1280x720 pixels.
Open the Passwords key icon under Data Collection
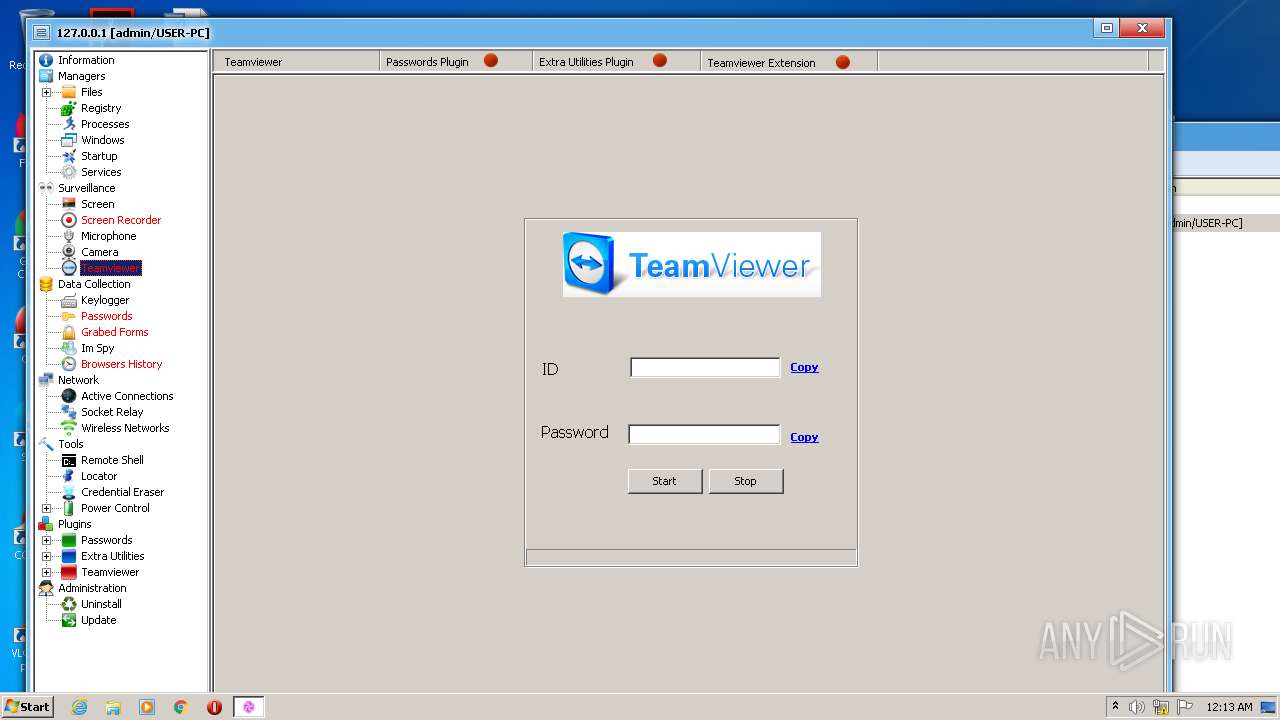(x=69, y=316)
